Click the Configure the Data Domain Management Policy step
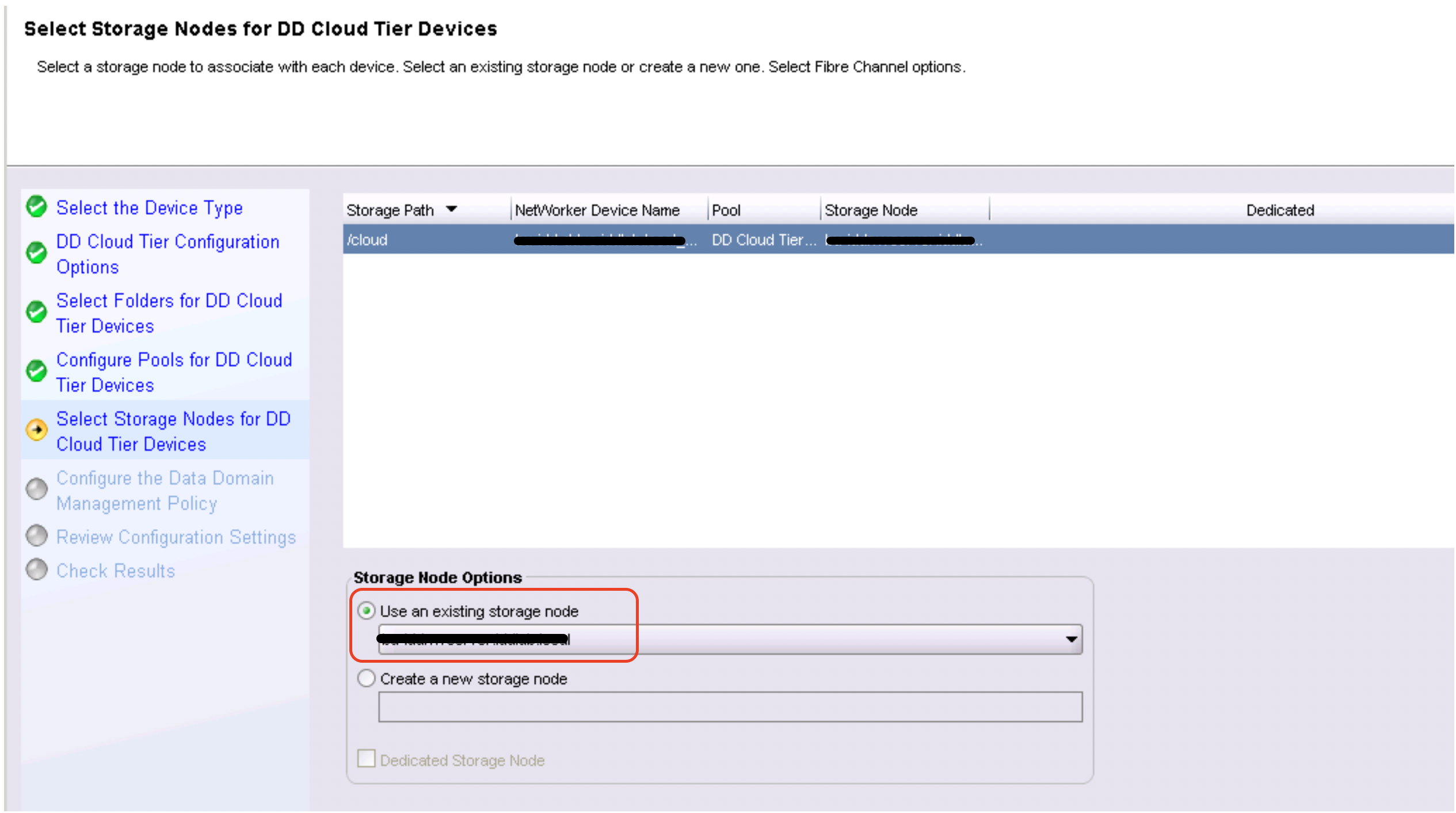The image size is (1456, 813). [165, 491]
